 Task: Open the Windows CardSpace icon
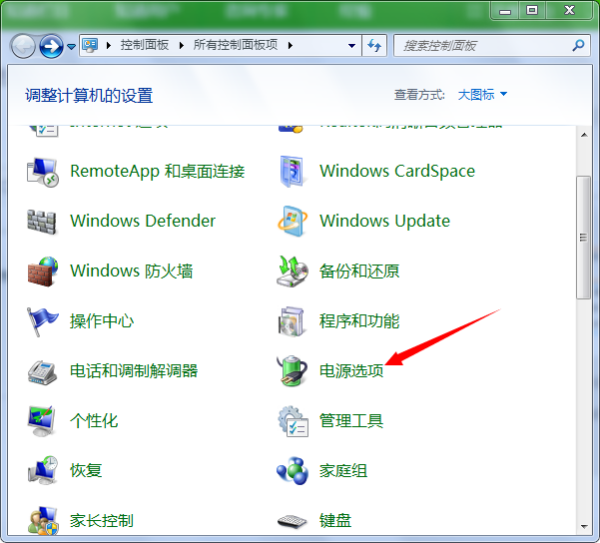click(x=292, y=171)
